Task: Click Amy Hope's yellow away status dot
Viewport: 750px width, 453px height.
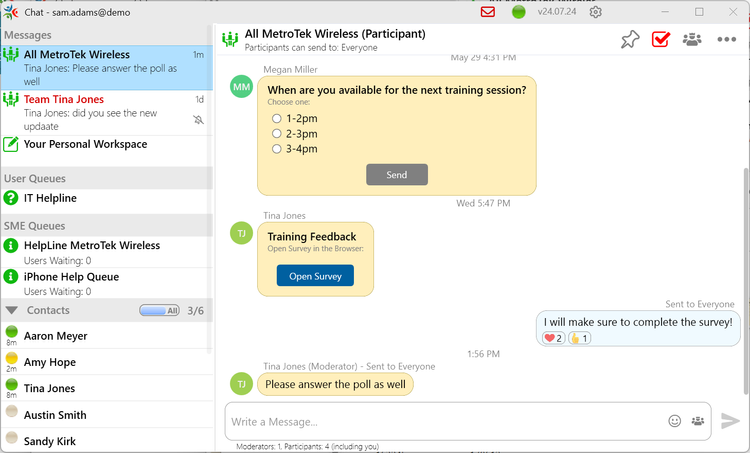Action: click(11, 358)
